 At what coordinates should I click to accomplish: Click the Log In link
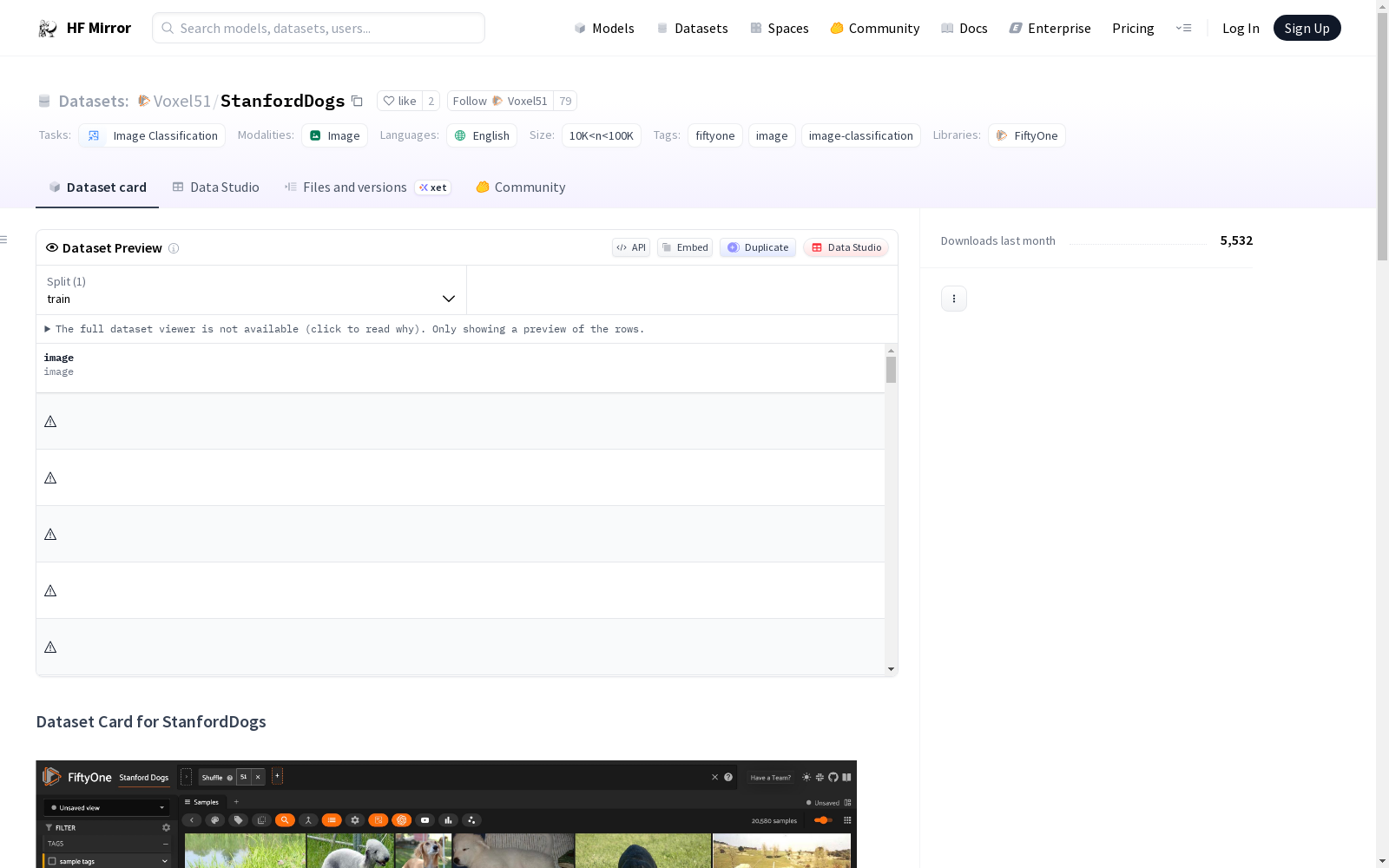[1241, 28]
